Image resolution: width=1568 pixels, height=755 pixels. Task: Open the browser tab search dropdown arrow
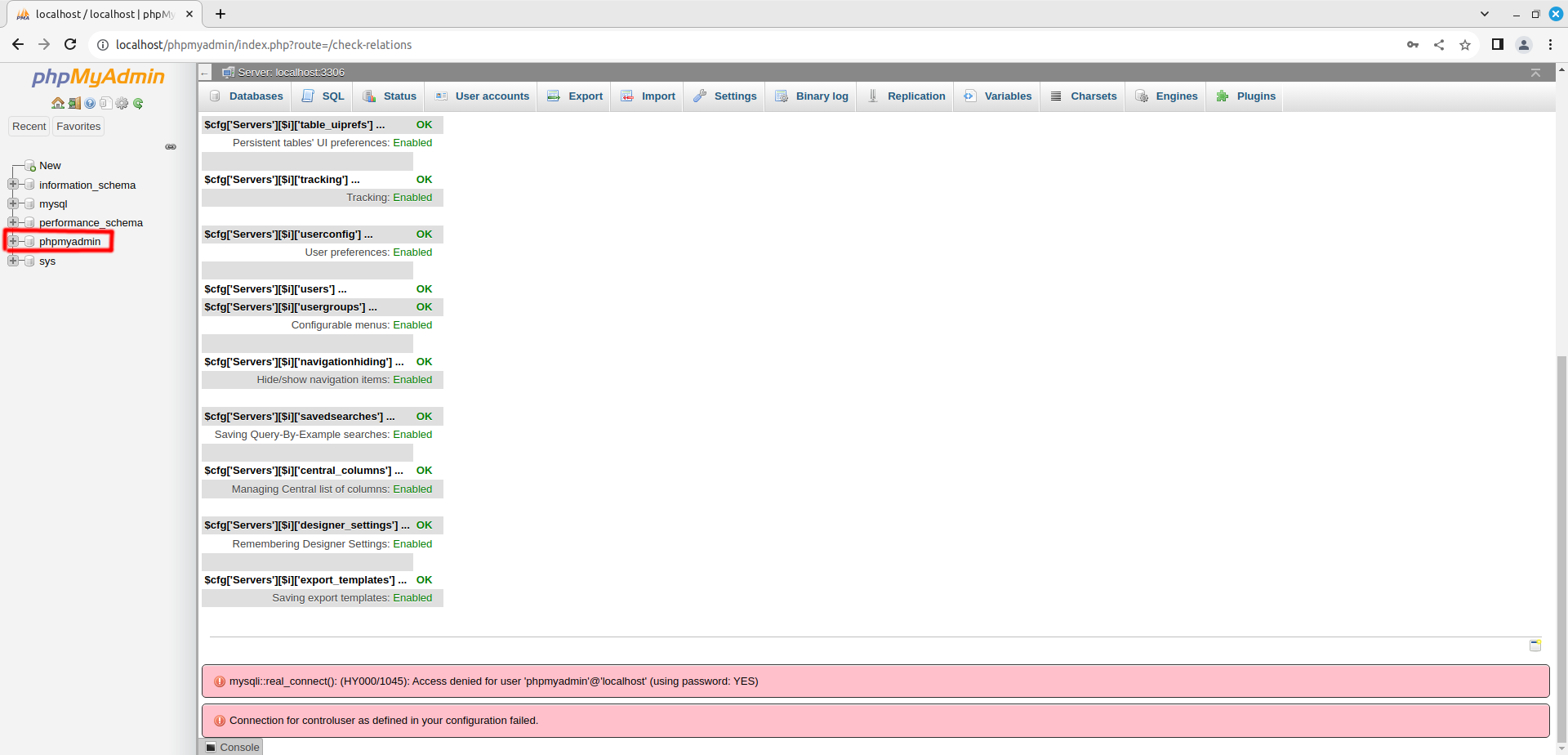[x=1485, y=14]
